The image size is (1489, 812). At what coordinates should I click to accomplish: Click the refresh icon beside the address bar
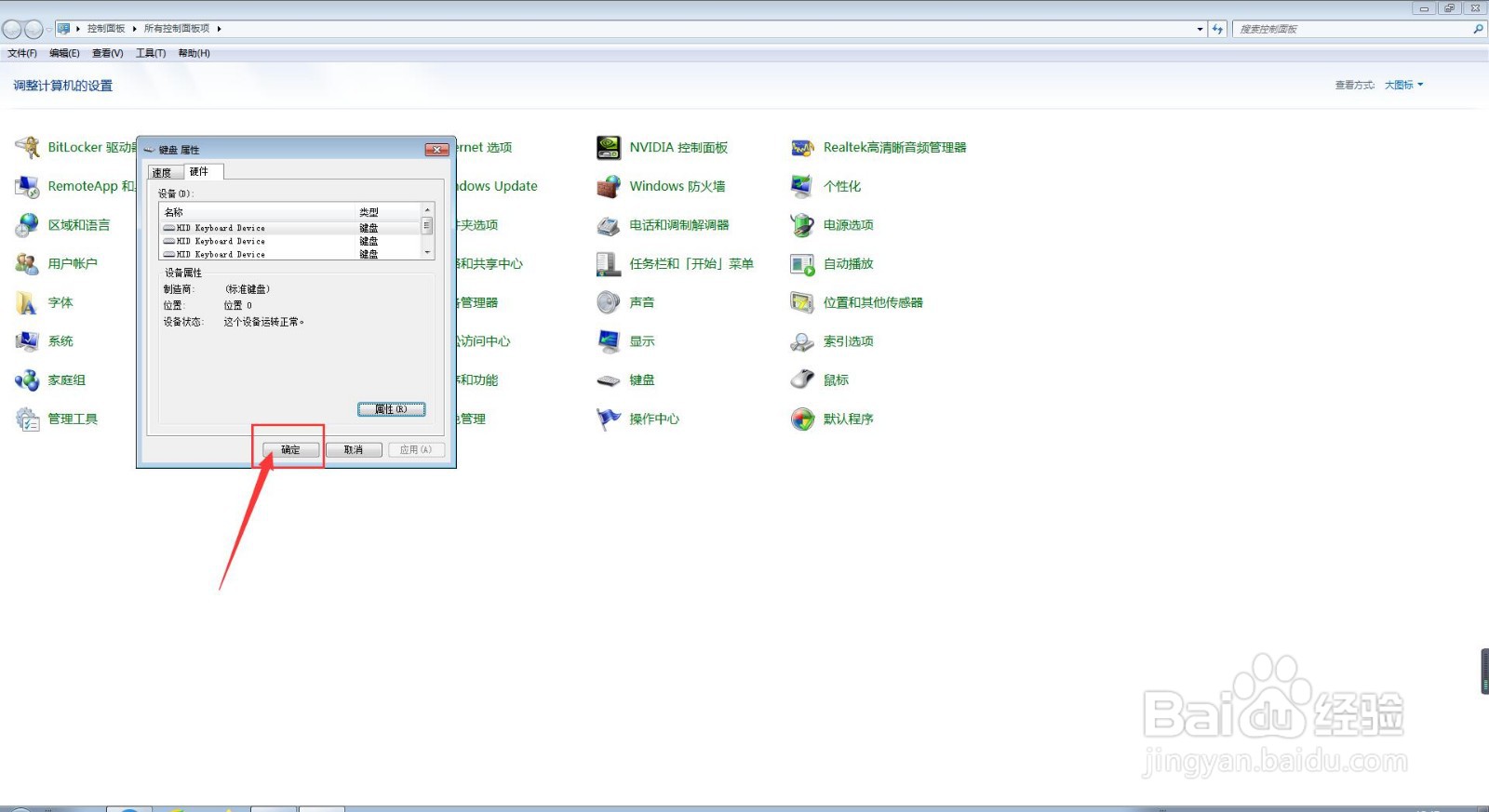[1217, 29]
